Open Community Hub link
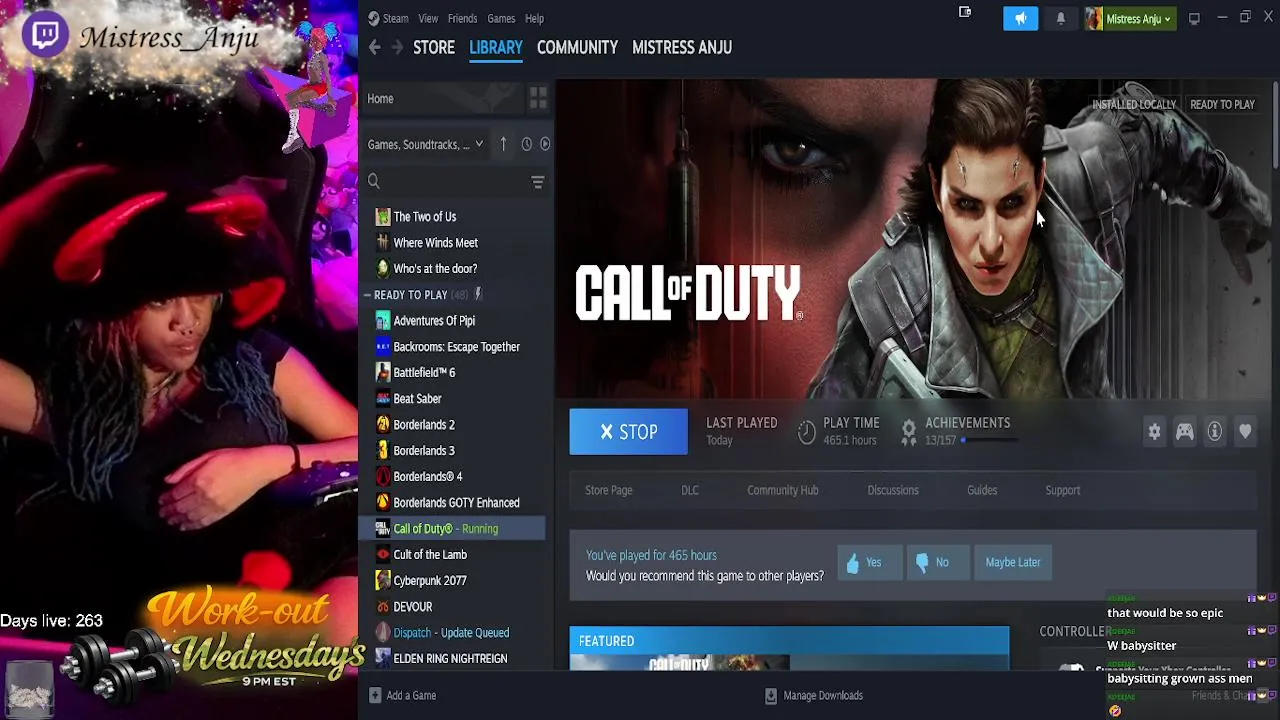Image resolution: width=1280 pixels, height=720 pixels. [x=783, y=490]
